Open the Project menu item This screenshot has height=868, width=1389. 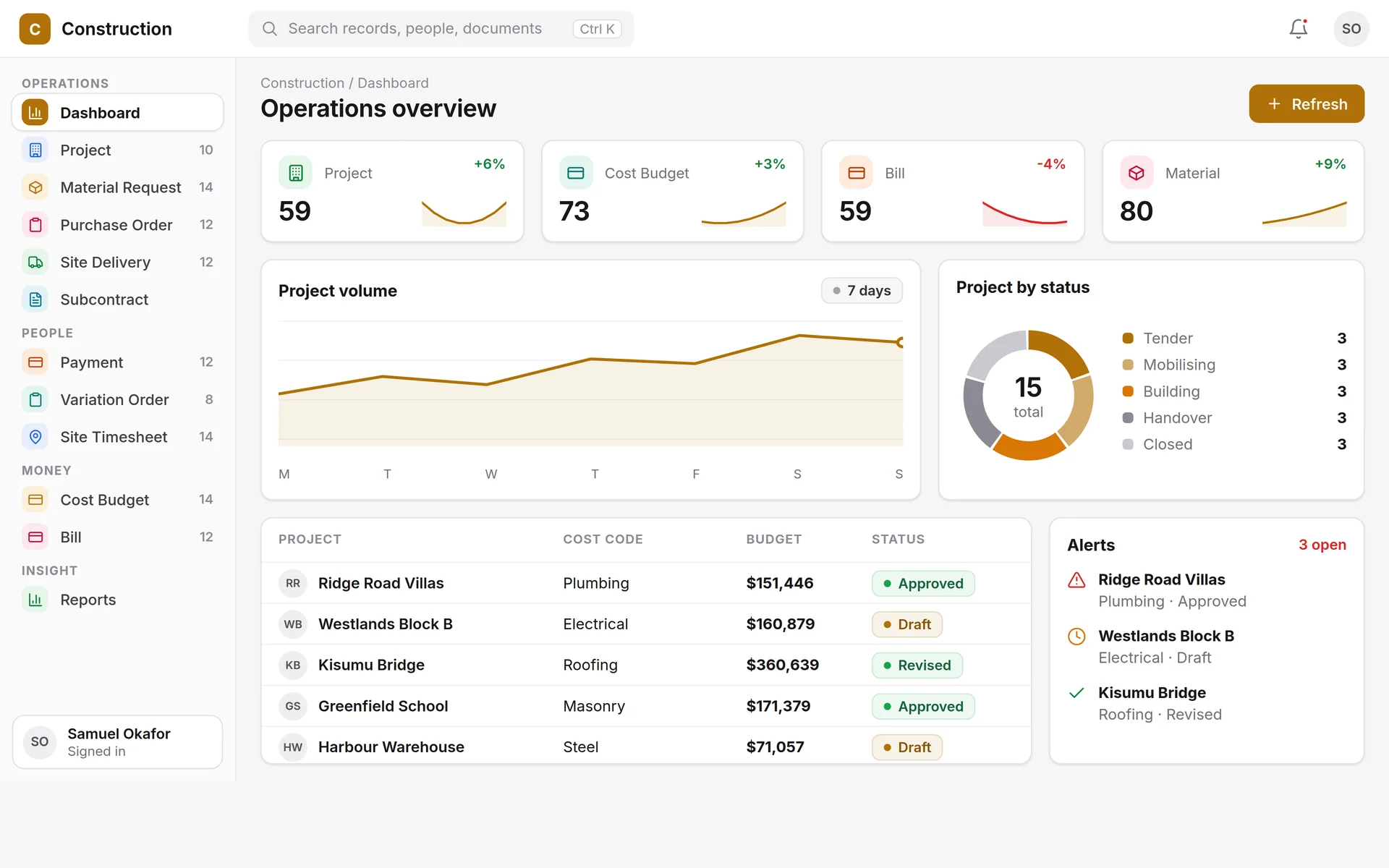tap(118, 150)
